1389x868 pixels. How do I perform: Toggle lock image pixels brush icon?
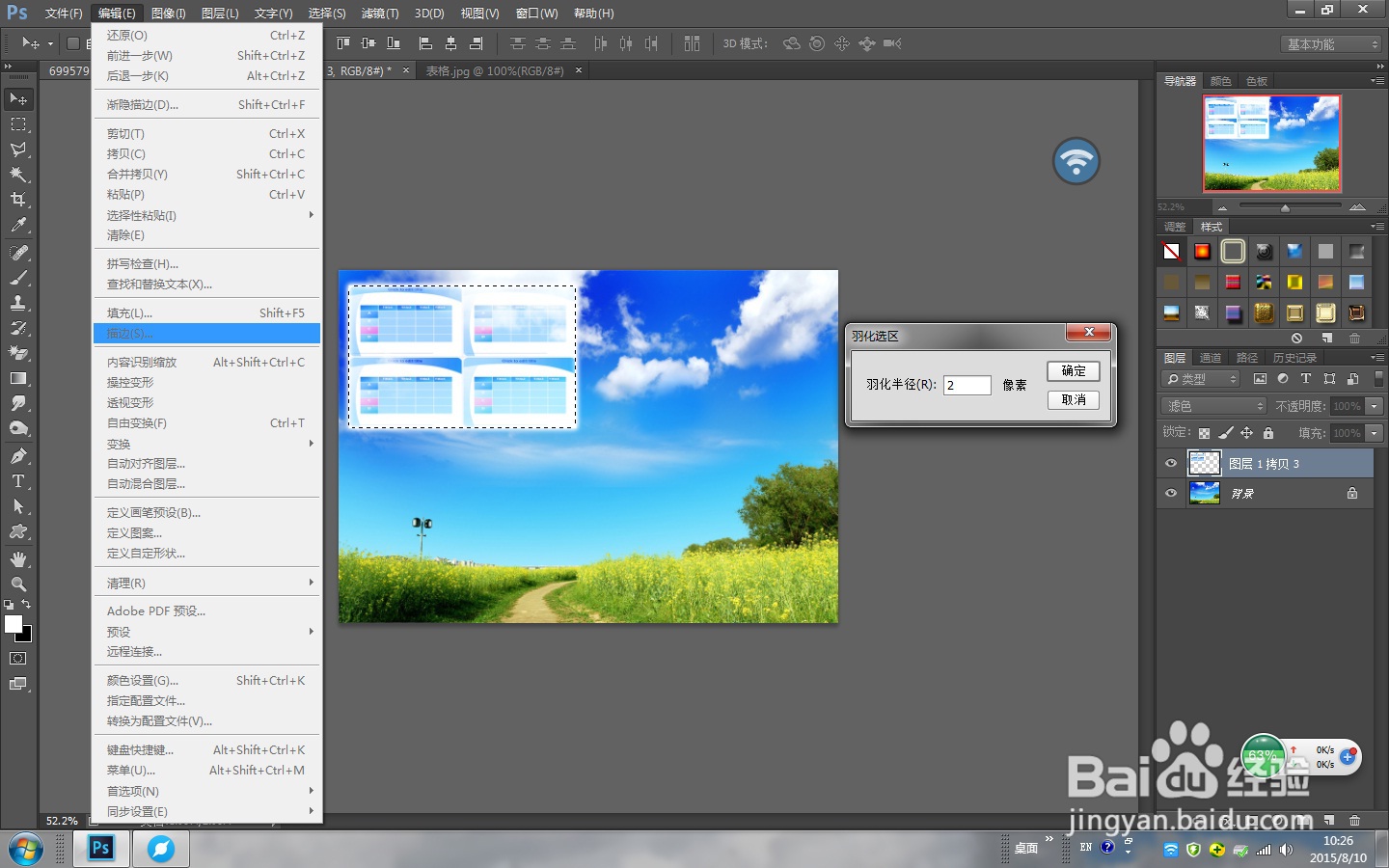1226,433
